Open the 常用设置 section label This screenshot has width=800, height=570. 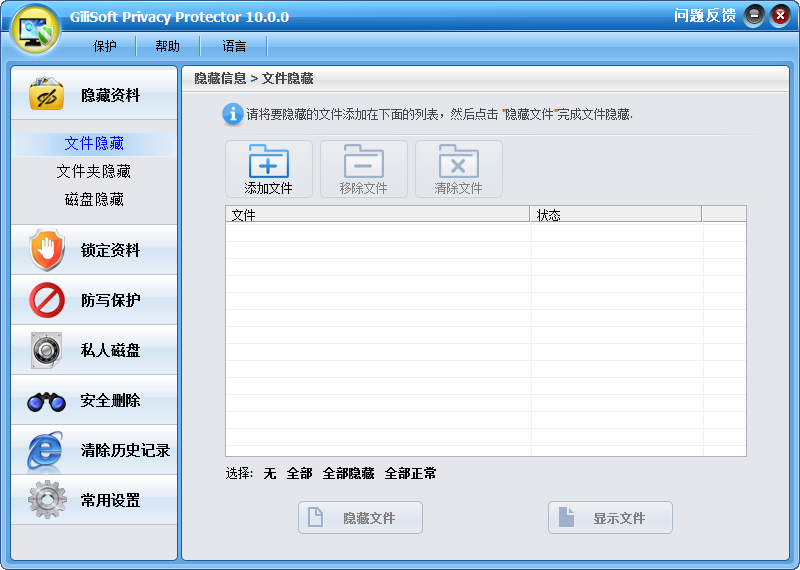(x=110, y=501)
